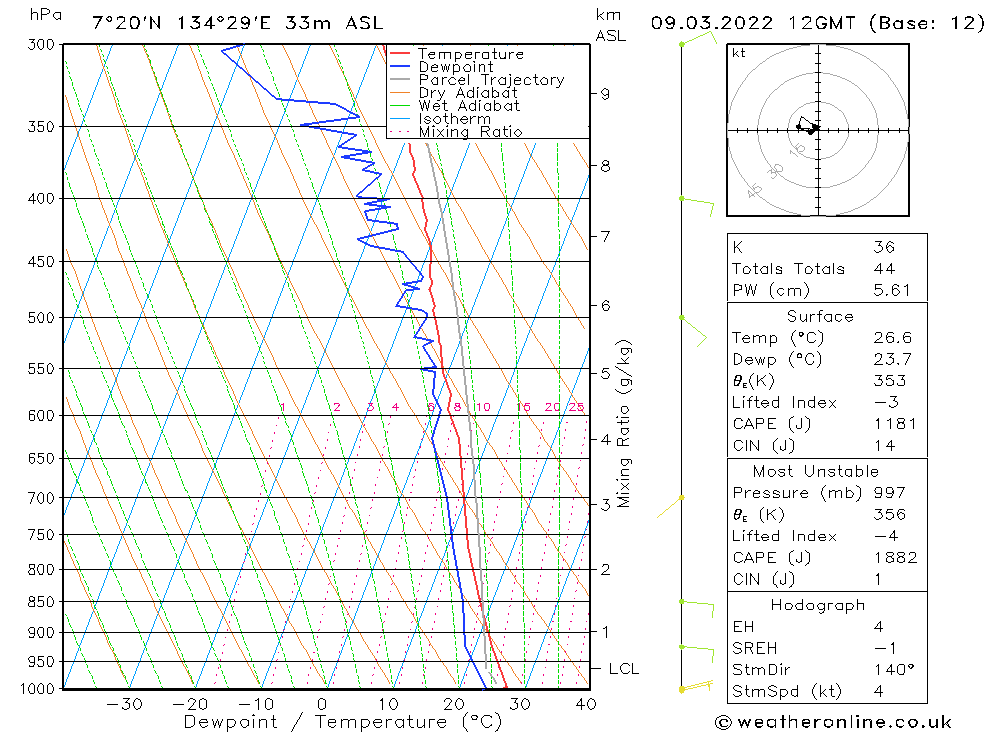Click the surface Dewp value 23.7
This screenshot has height=733, width=1000.
click(x=892, y=359)
